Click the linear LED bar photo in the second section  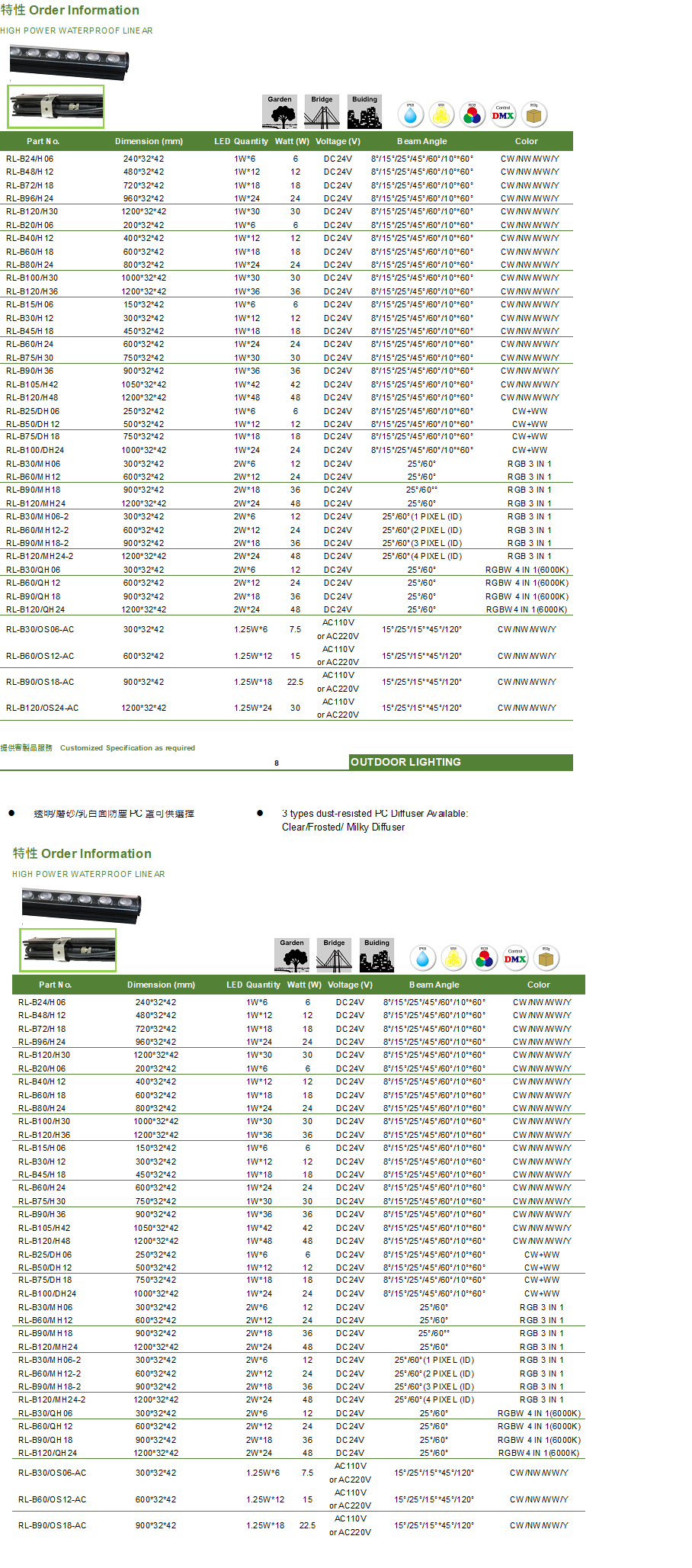pos(81,906)
